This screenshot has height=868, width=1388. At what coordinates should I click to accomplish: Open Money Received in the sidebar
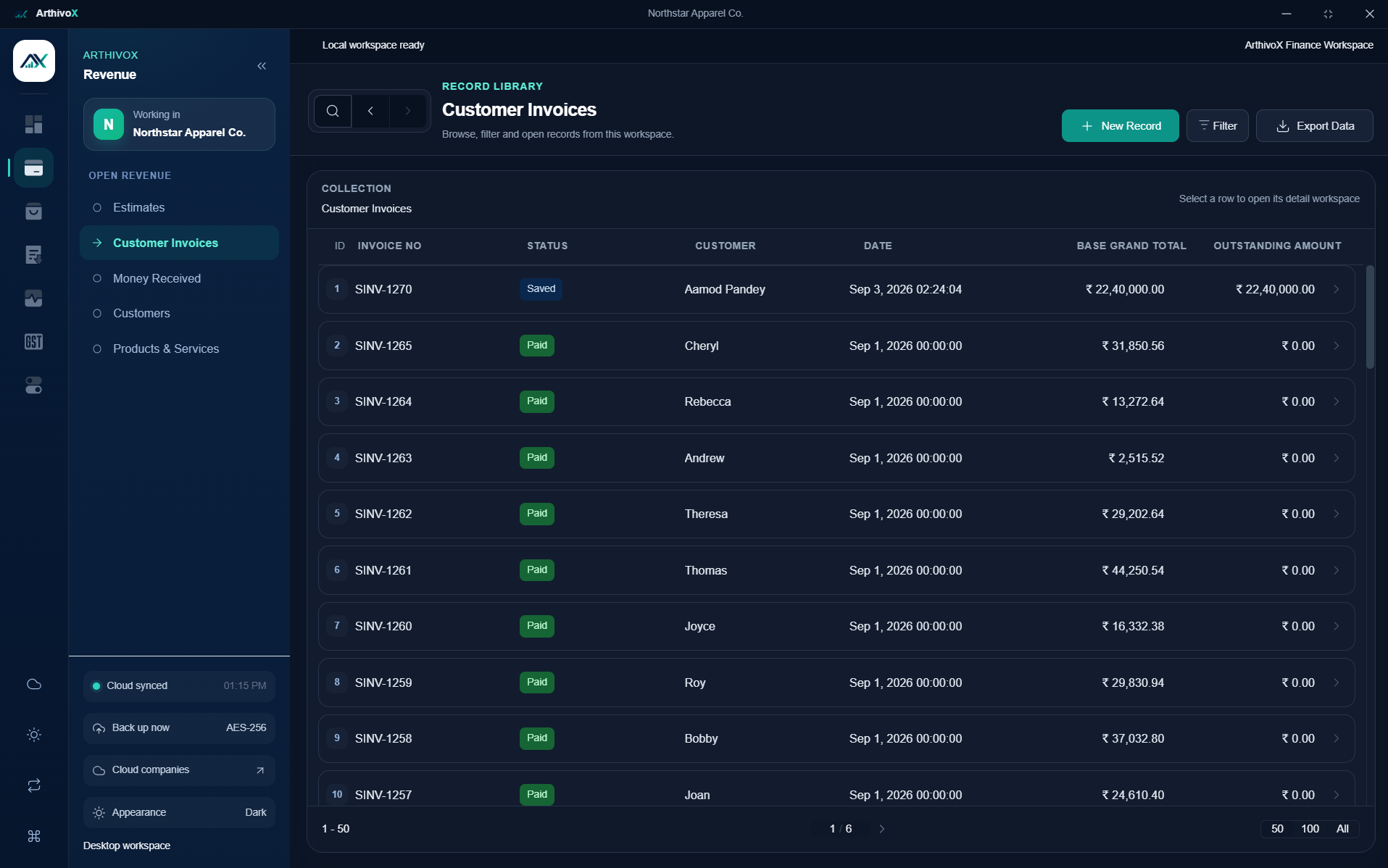(179, 278)
